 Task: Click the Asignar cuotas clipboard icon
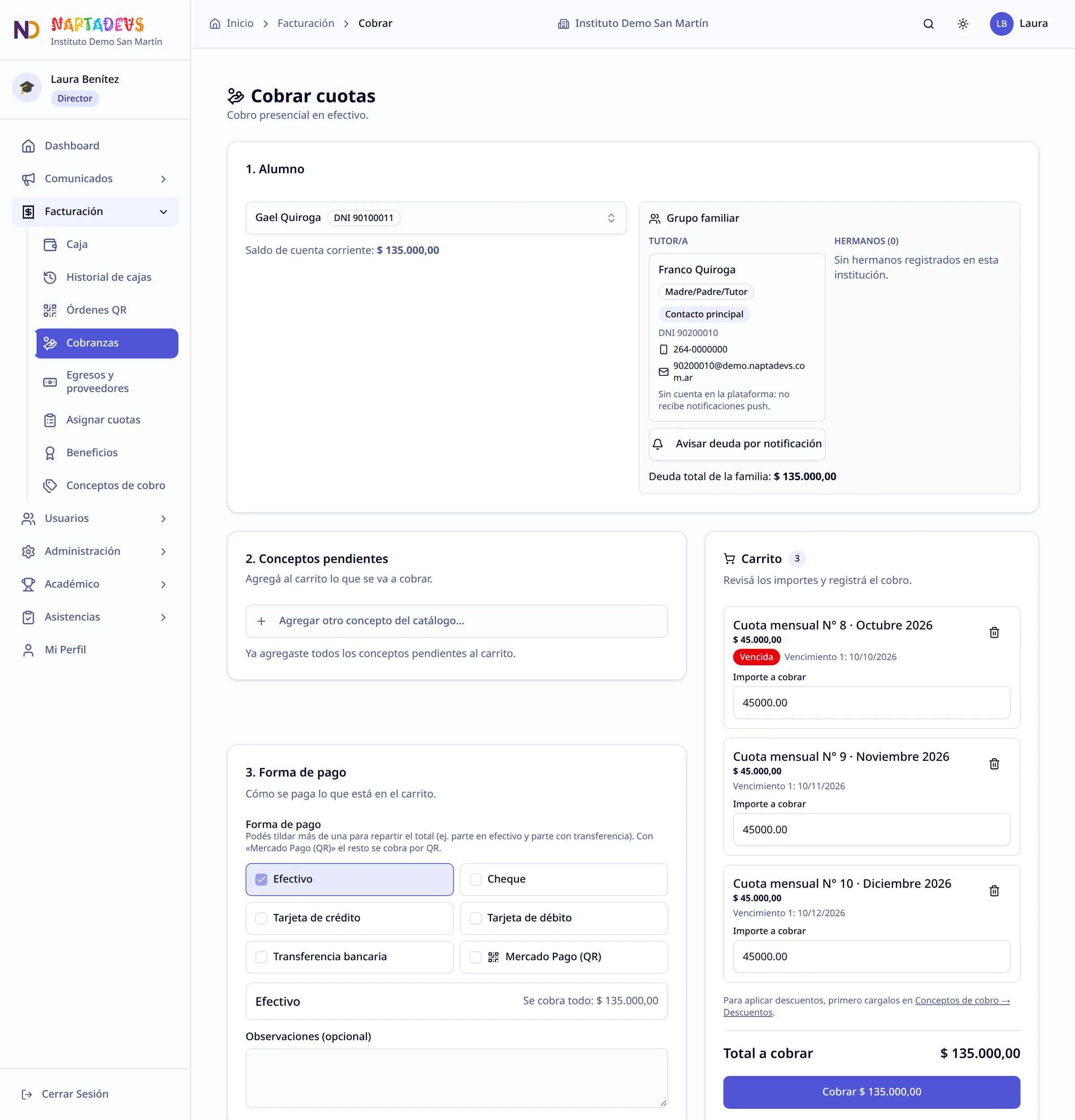tap(50, 420)
